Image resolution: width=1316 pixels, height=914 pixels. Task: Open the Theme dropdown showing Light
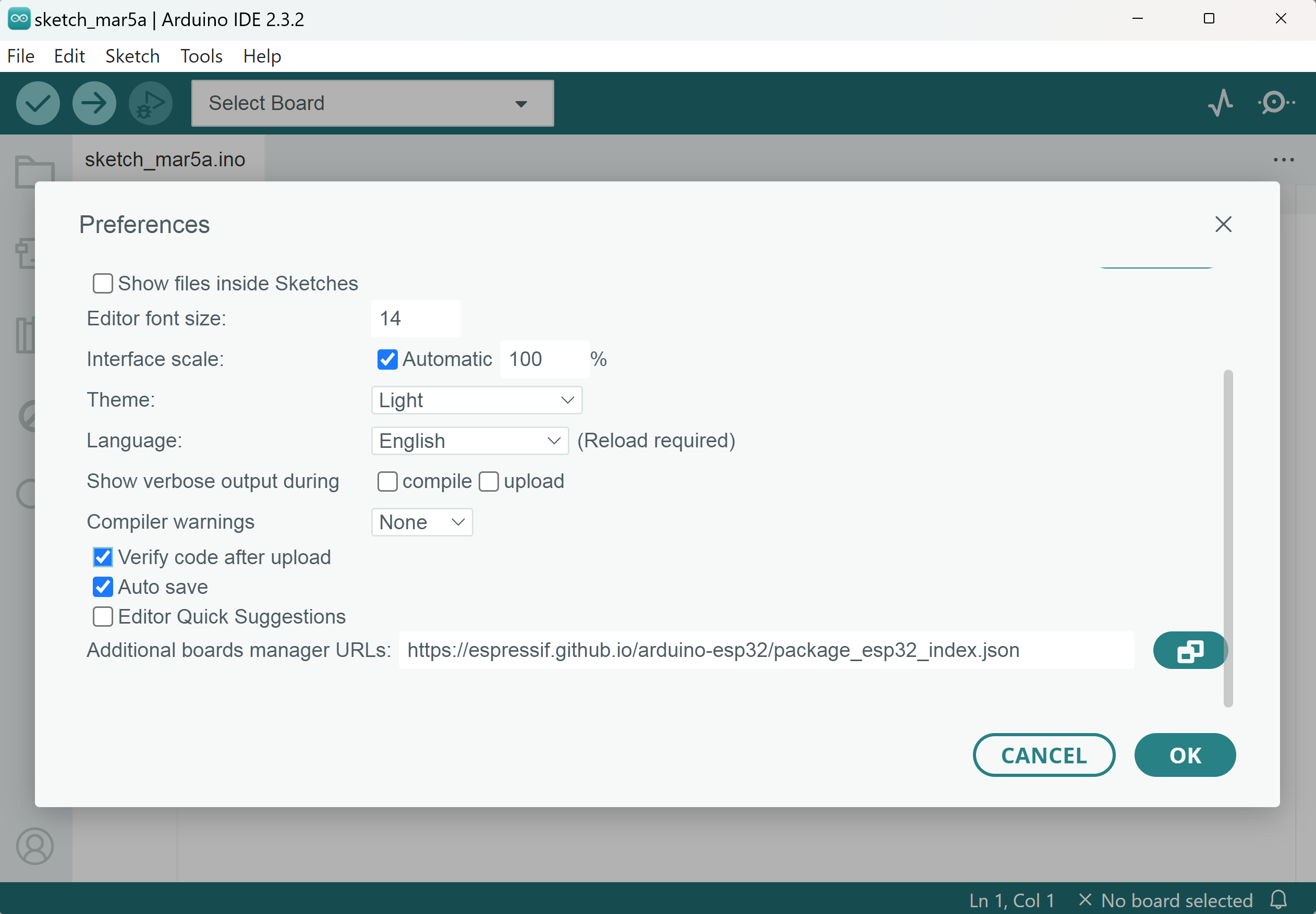pos(477,400)
